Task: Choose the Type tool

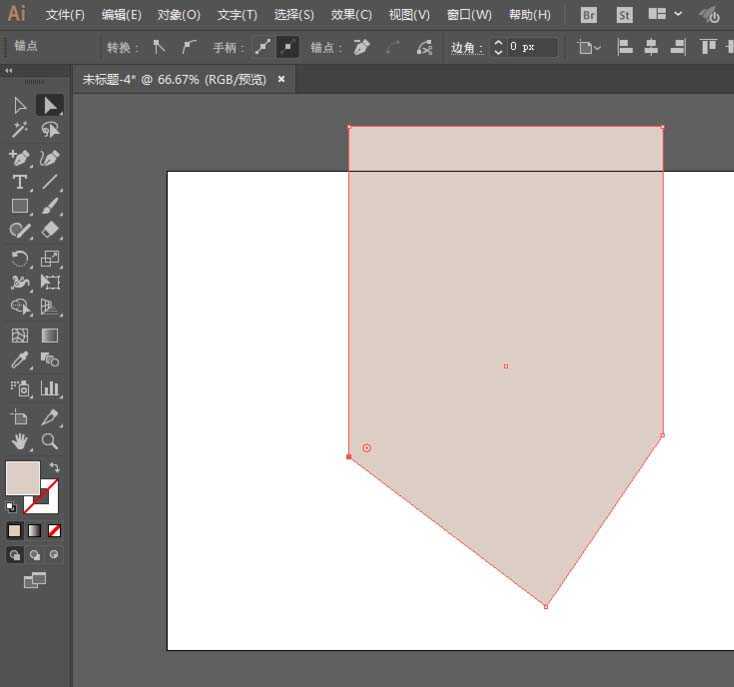Action: (x=19, y=182)
